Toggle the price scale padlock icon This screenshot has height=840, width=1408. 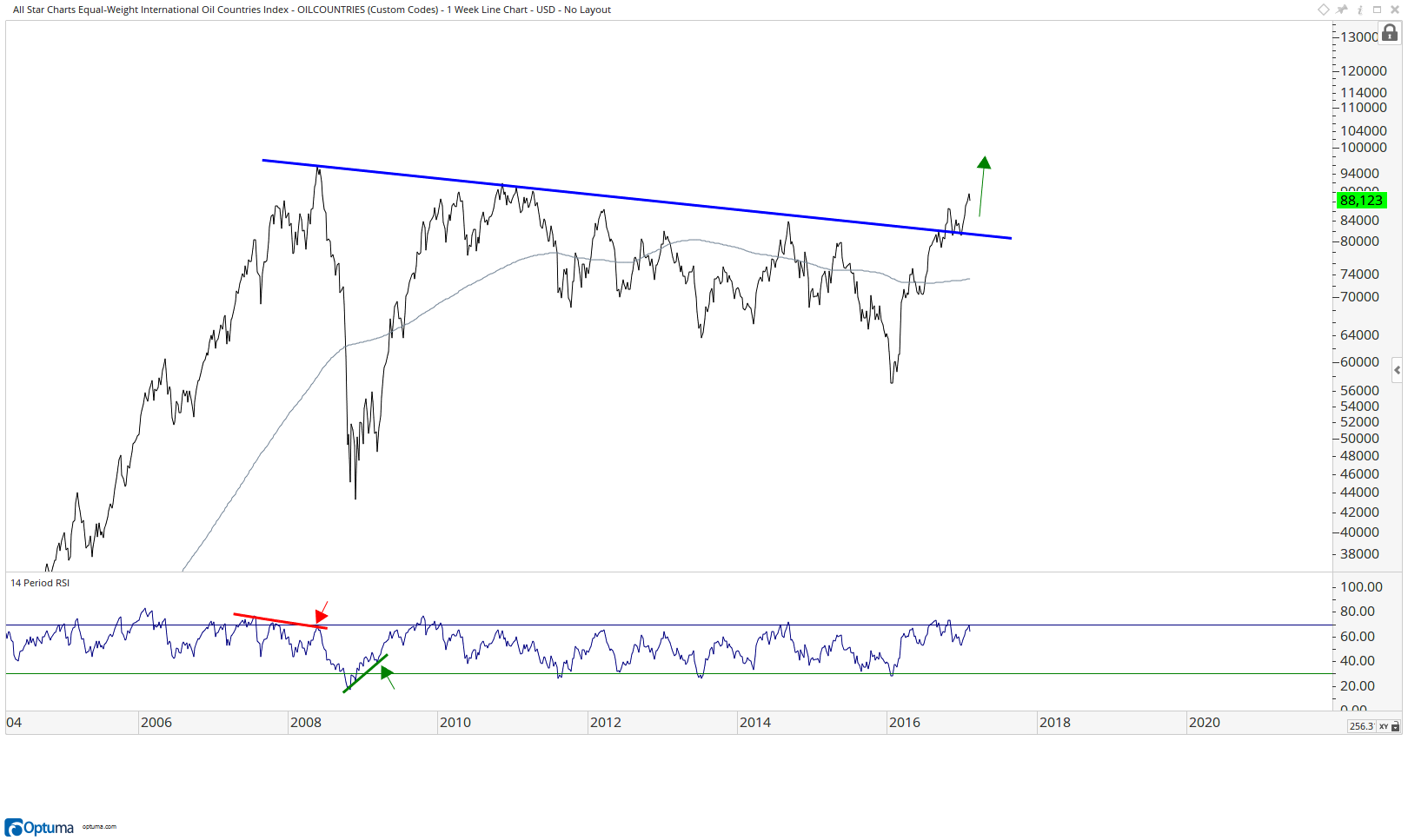(1390, 33)
